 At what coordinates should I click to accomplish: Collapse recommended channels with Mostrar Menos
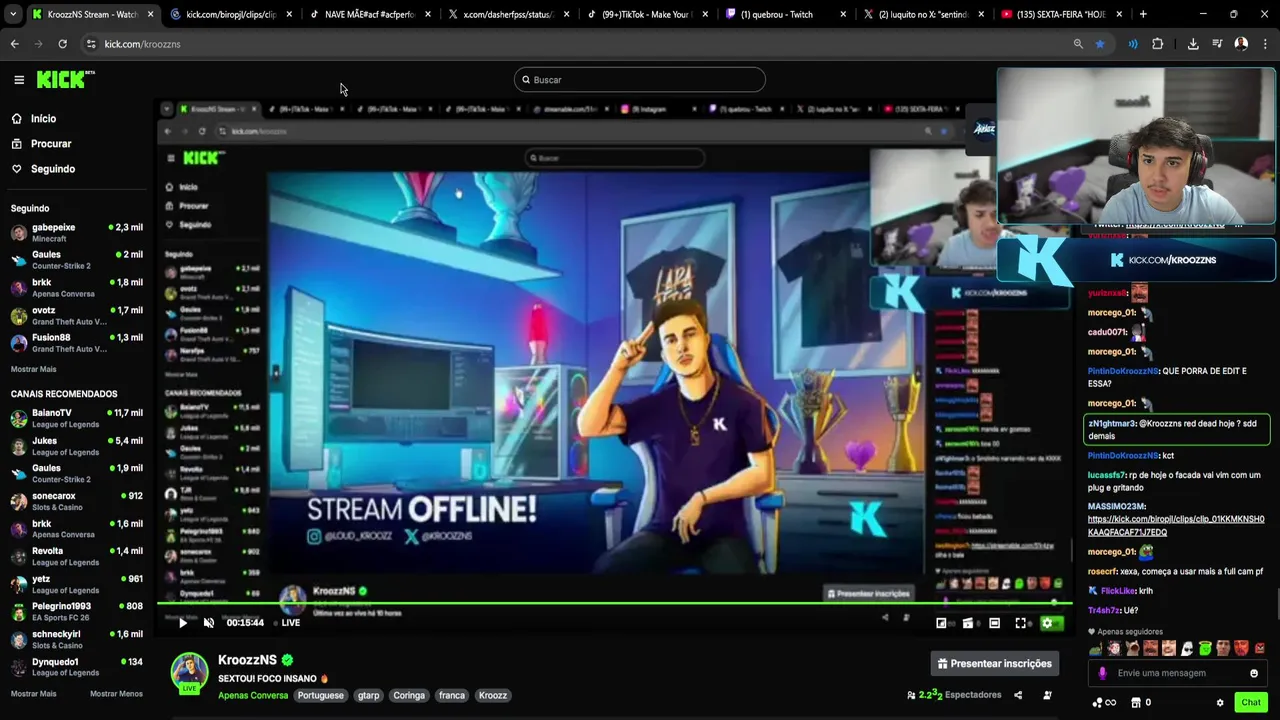[116, 694]
